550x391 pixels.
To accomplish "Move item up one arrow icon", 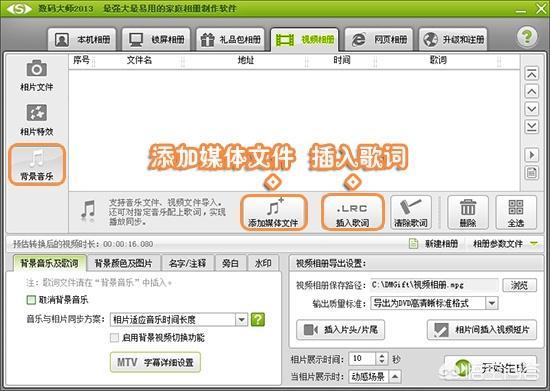I will [x=531, y=92].
